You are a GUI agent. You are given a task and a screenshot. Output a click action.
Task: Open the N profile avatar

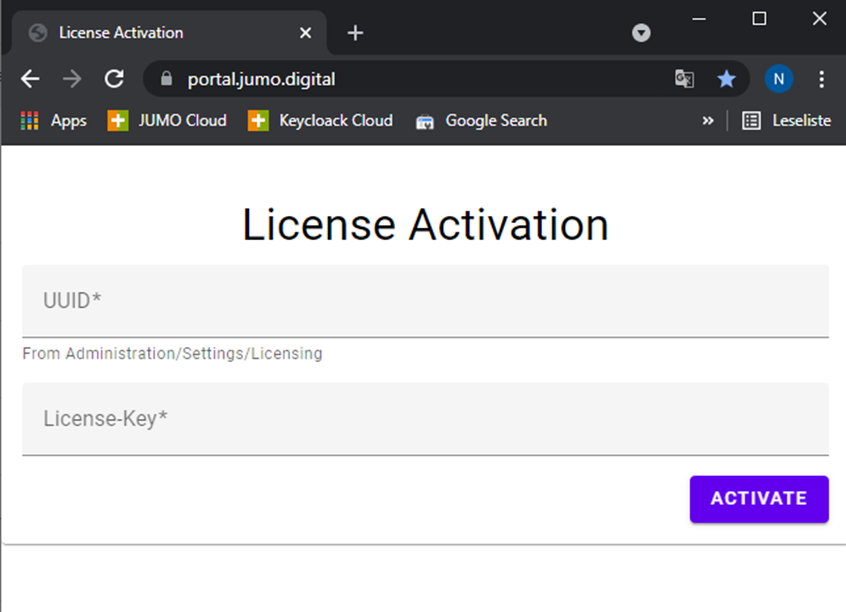(x=778, y=79)
